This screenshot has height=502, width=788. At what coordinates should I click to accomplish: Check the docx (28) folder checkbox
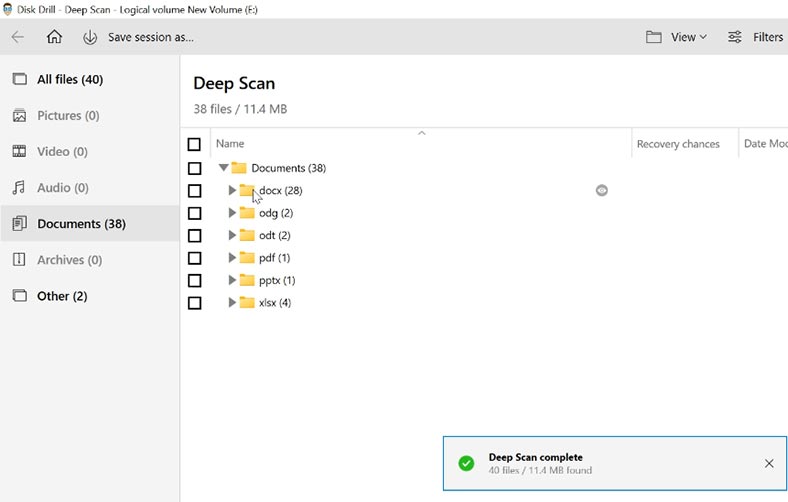click(194, 191)
